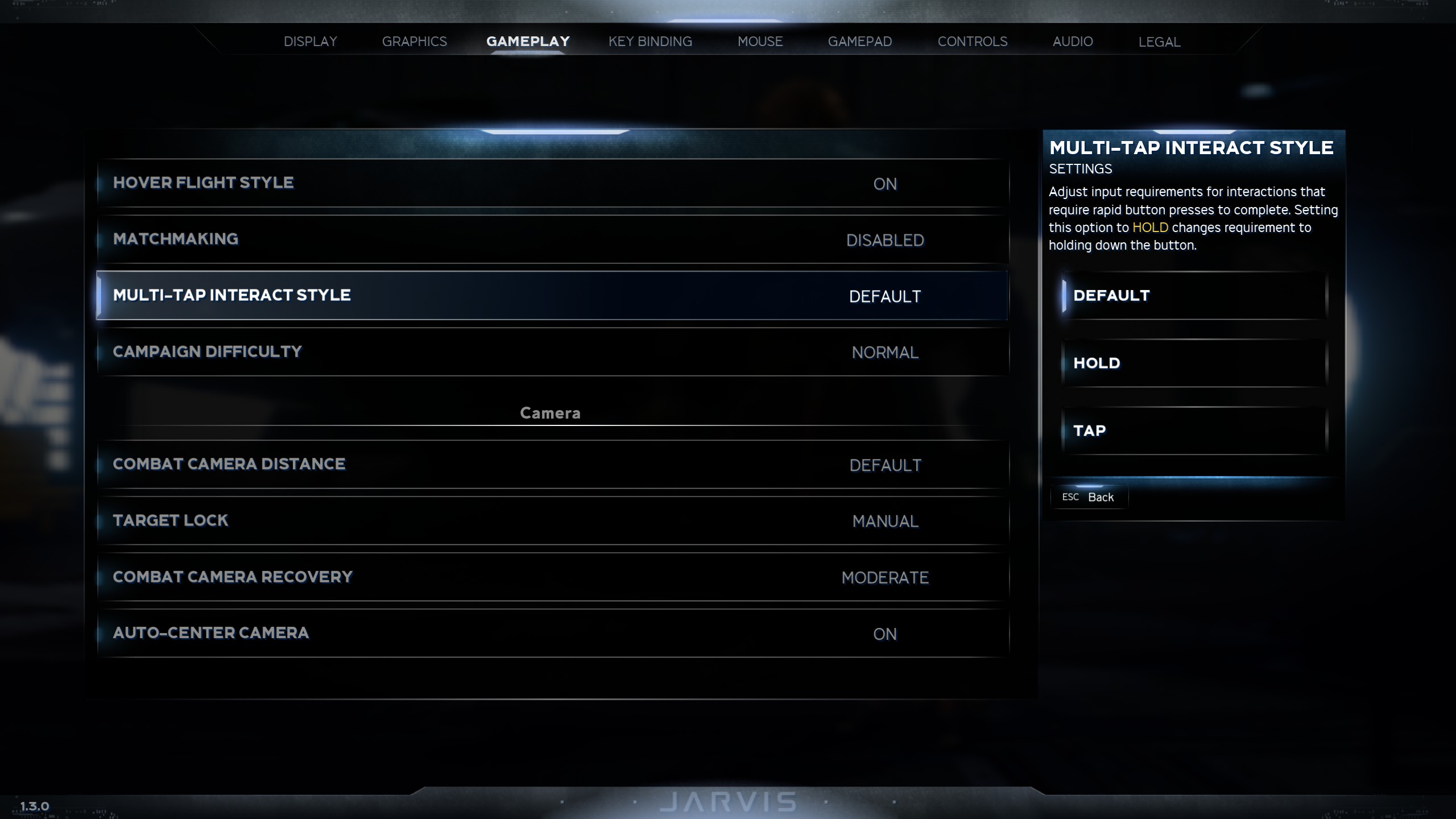Open the KEY BINDING tab

tap(650, 42)
